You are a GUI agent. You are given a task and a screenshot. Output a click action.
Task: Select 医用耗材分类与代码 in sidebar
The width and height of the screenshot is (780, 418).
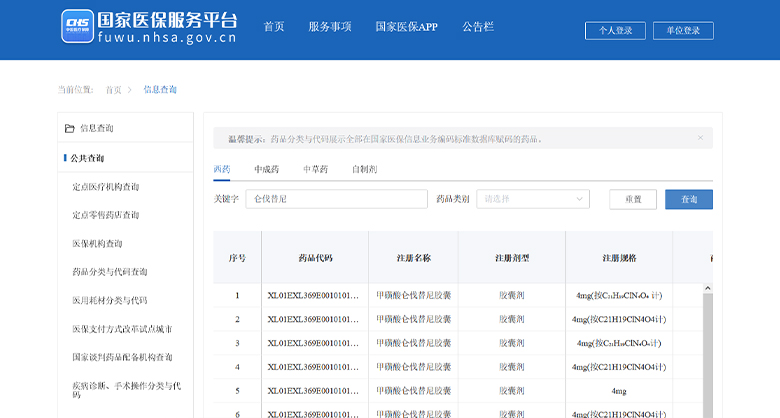click(x=110, y=300)
